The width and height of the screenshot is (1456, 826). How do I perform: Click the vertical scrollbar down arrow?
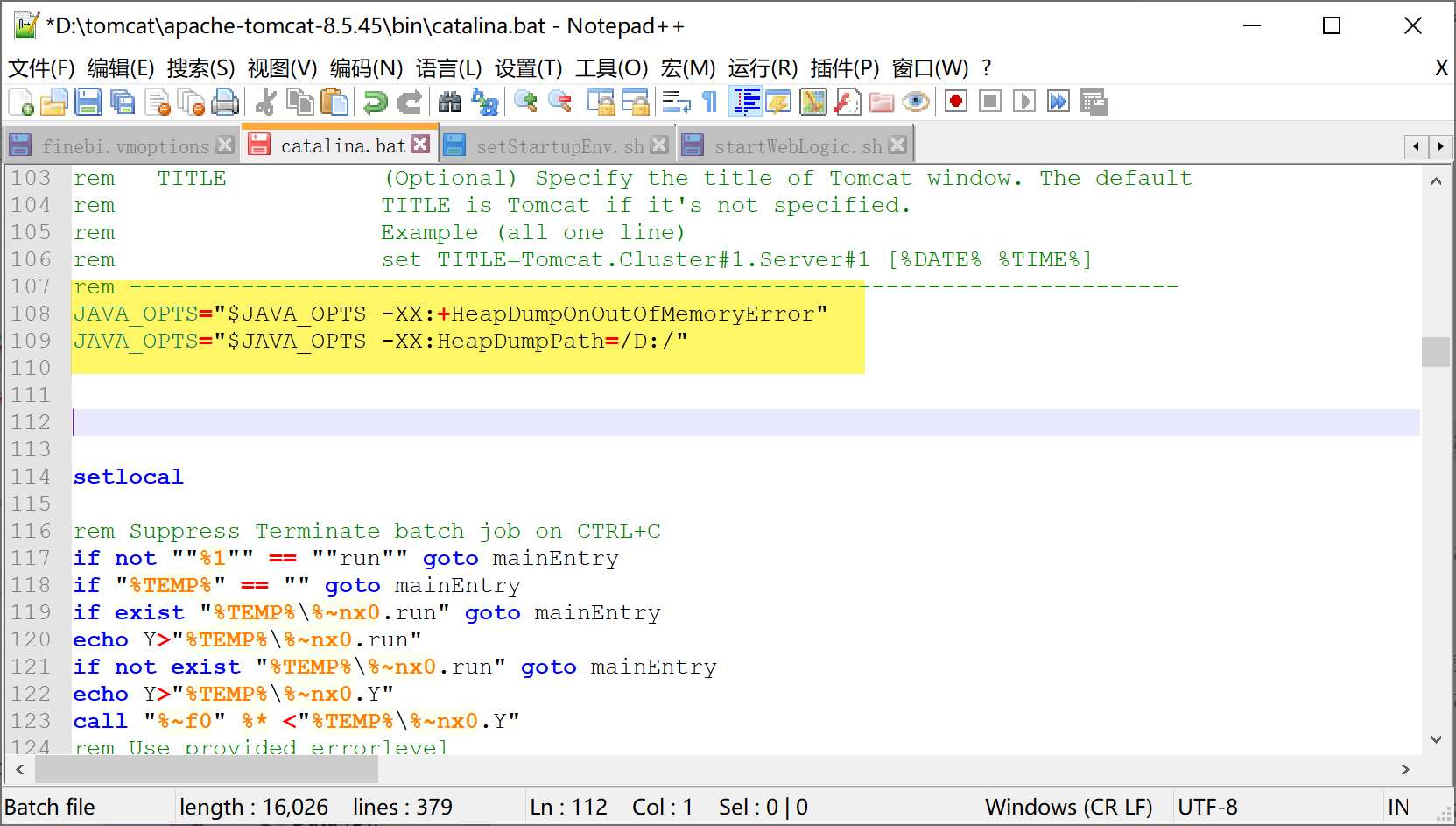[1436, 740]
